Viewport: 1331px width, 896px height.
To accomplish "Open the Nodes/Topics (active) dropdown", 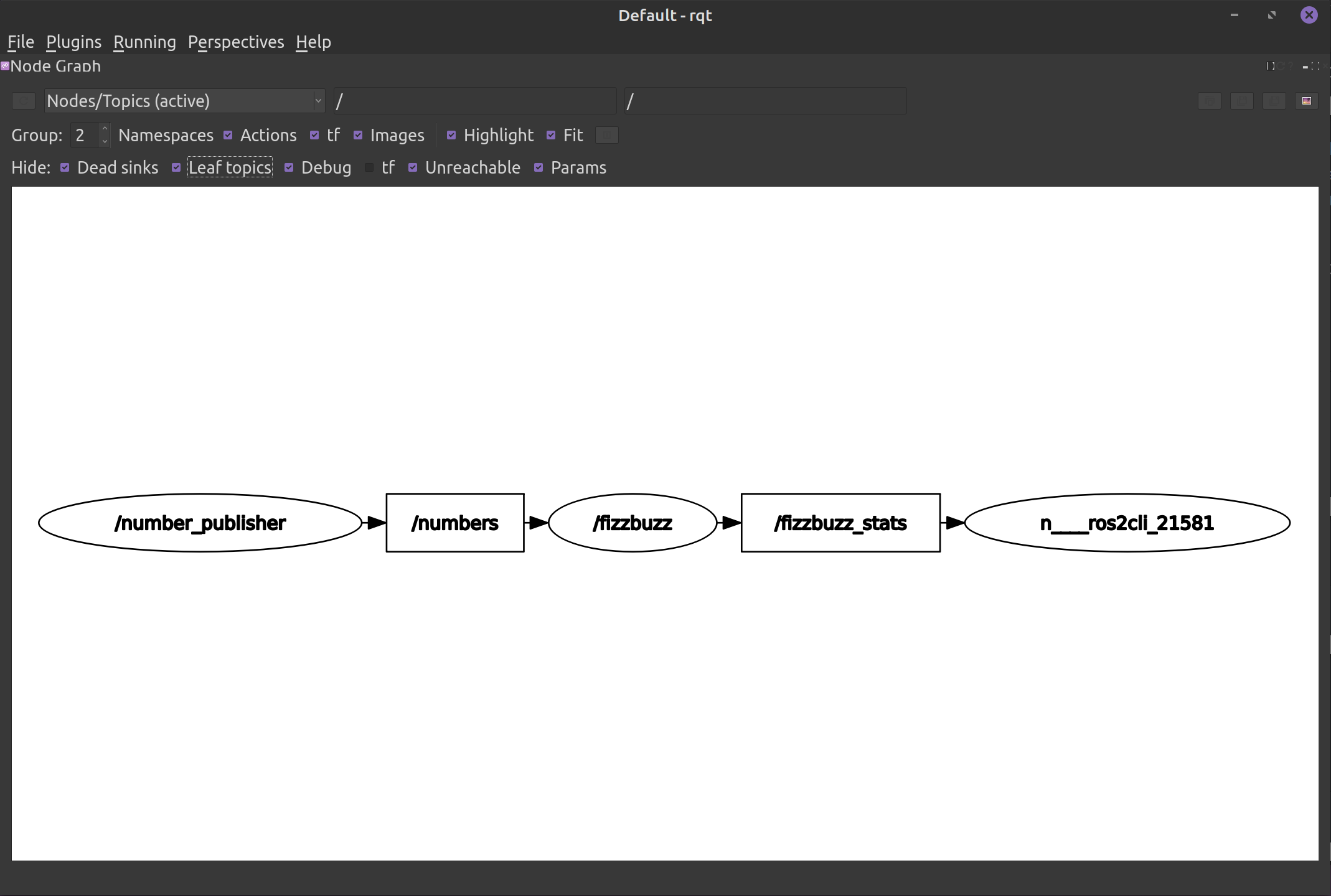I will pyautogui.click(x=185, y=101).
